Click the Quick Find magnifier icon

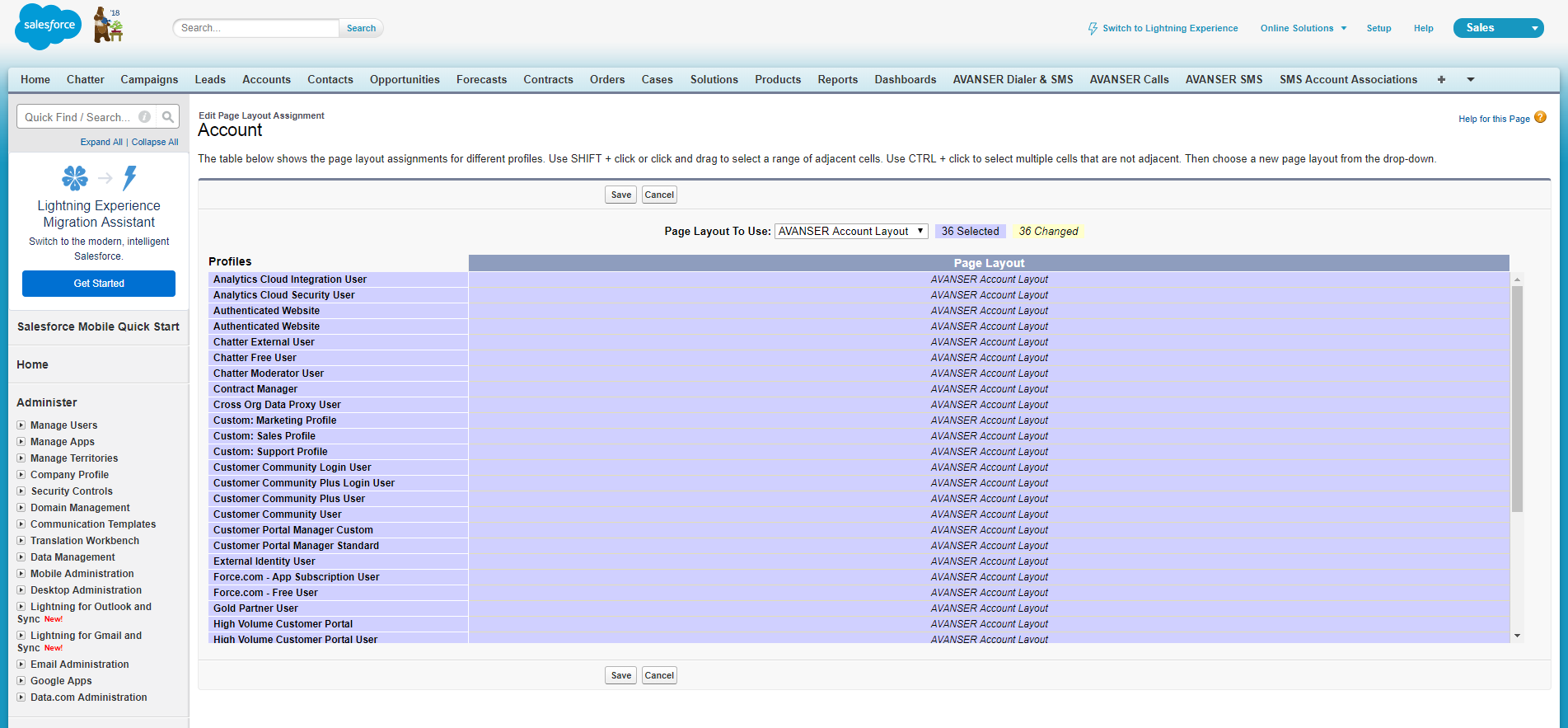click(168, 117)
